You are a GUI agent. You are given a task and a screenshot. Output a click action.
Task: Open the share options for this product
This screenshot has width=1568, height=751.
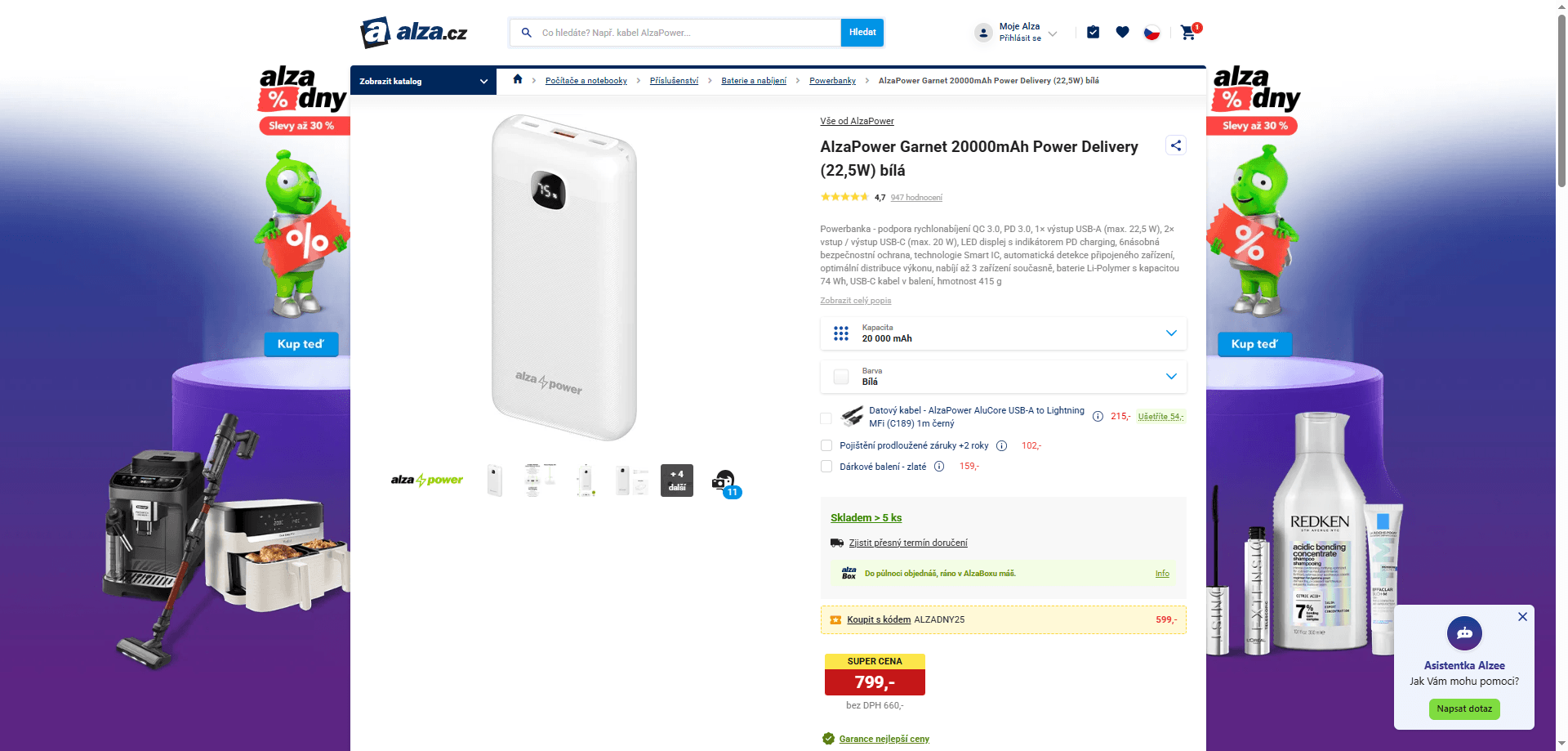click(1176, 145)
